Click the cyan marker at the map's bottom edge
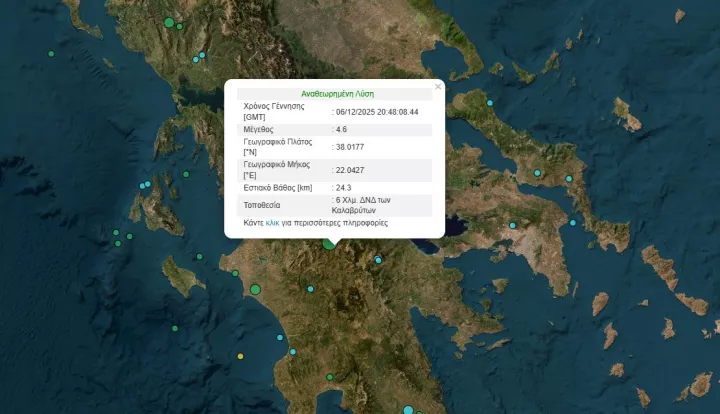This screenshot has width=720, height=414. click(x=407, y=409)
